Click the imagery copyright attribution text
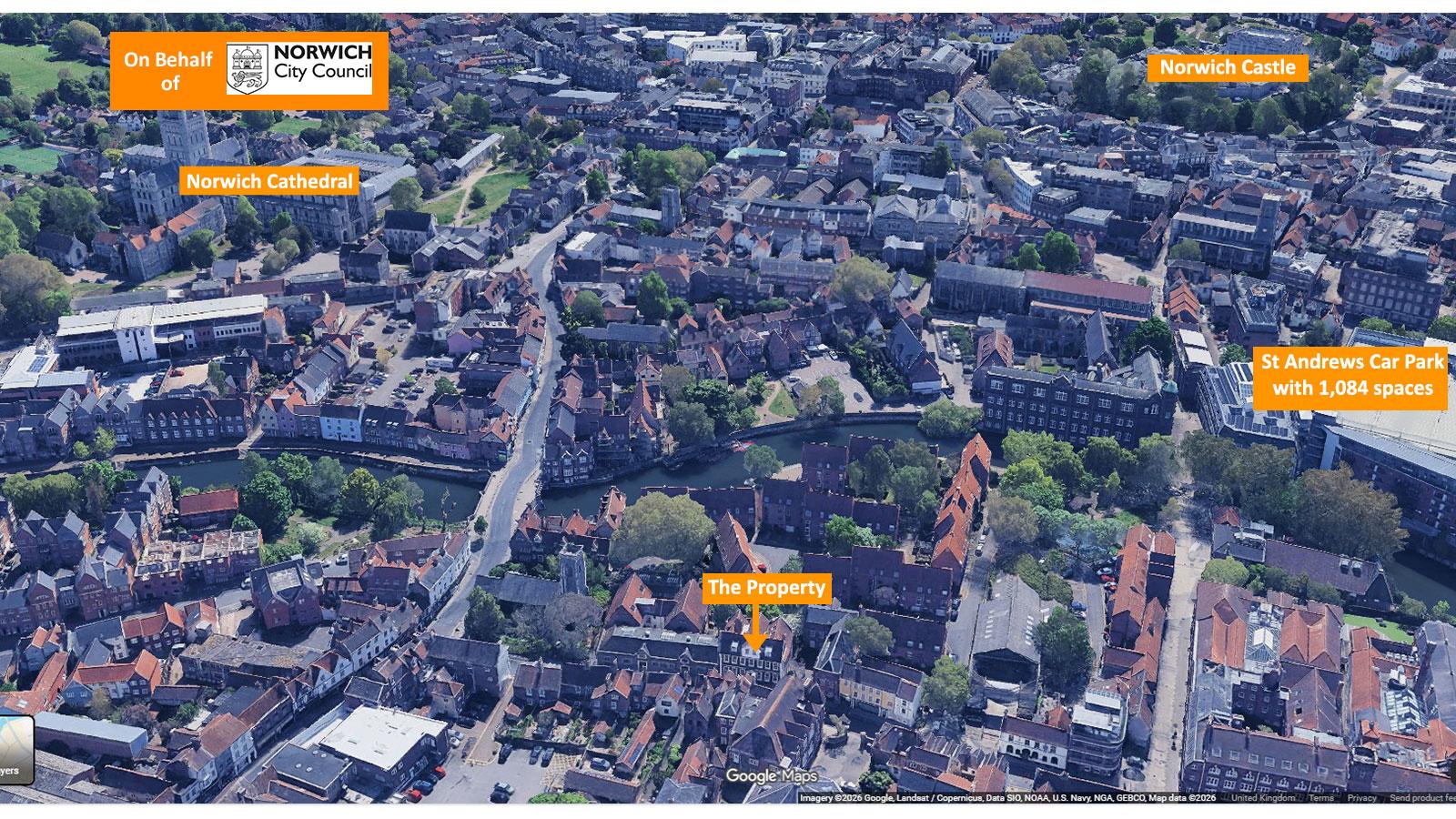The width and height of the screenshot is (1456, 819). [x=1007, y=798]
